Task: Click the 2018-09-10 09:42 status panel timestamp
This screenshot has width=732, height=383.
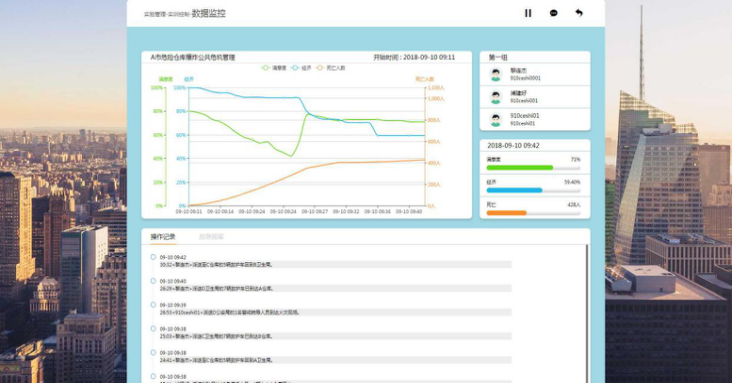Action: (514, 146)
